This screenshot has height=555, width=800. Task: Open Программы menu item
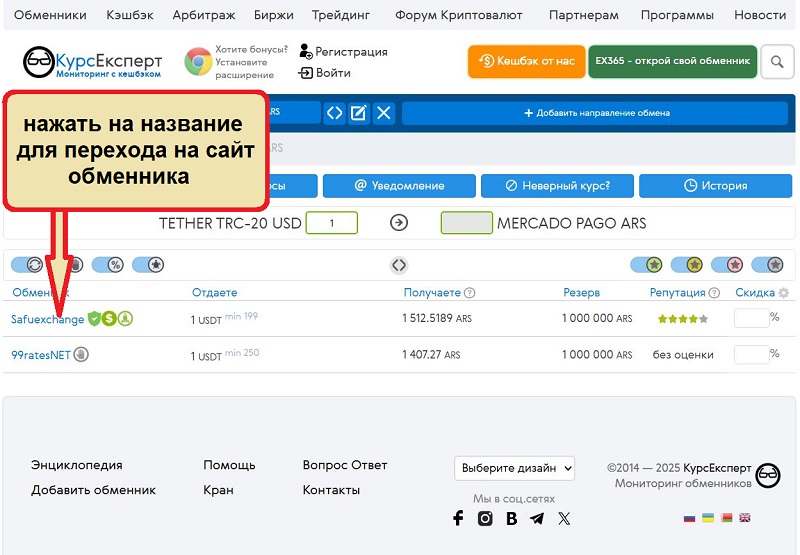(677, 15)
